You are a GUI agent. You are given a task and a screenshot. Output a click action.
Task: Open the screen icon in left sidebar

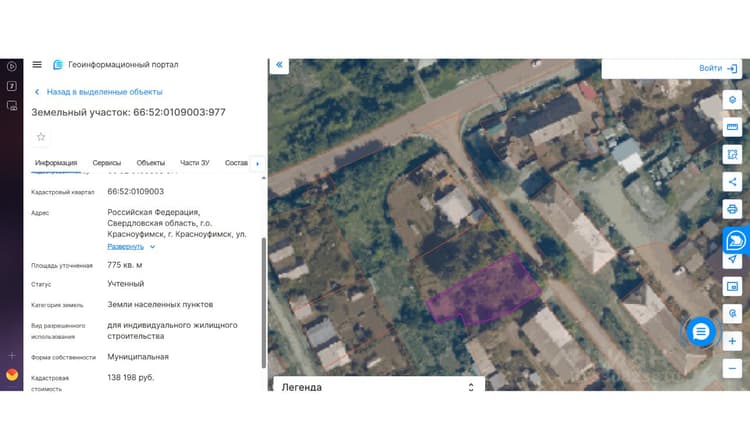tap(12, 106)
